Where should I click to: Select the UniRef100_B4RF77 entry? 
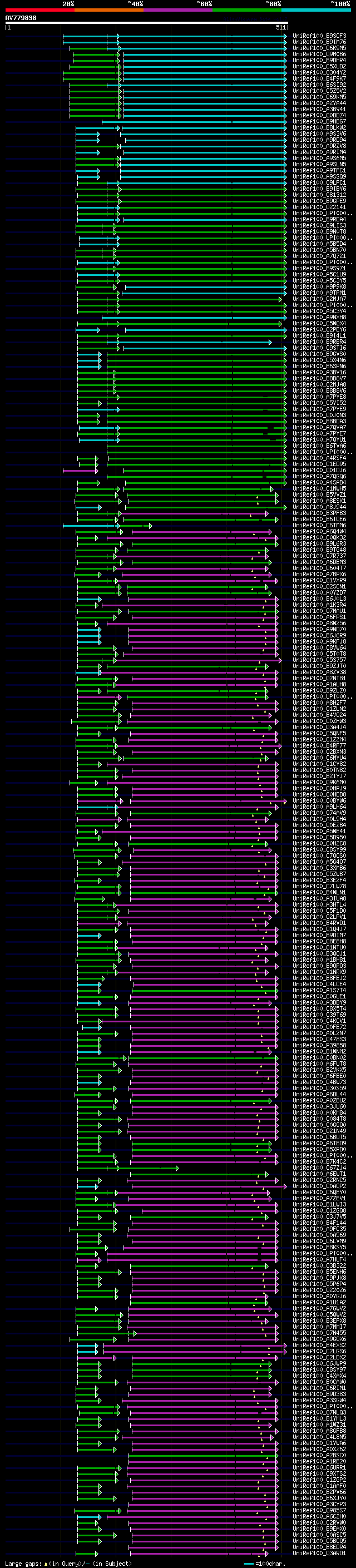(x=319, y=746)
